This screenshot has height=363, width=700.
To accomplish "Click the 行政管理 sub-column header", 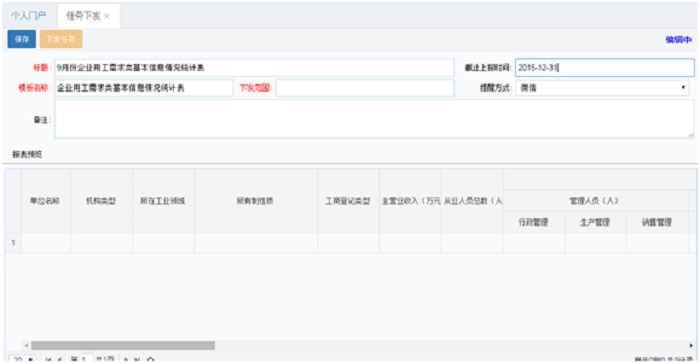I will point(534,222).
